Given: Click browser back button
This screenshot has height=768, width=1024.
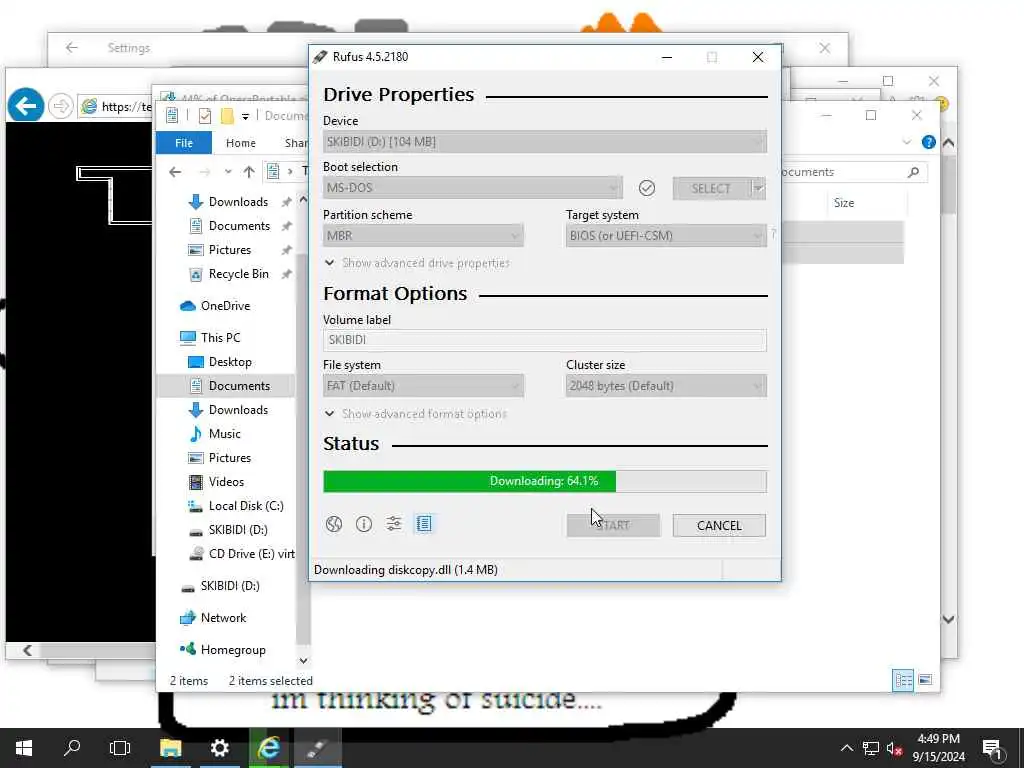Looking at the screenshot, I should [26, 106].
